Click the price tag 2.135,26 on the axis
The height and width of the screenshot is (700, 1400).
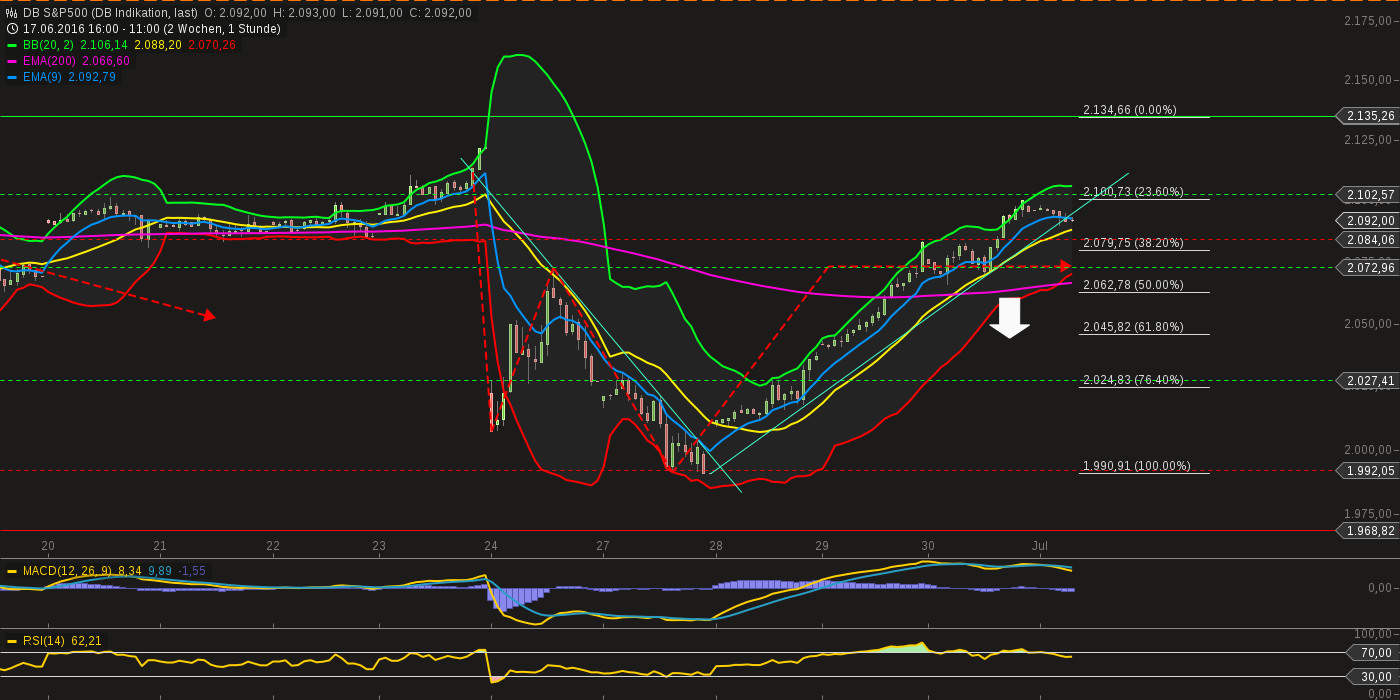[1367, 116]
